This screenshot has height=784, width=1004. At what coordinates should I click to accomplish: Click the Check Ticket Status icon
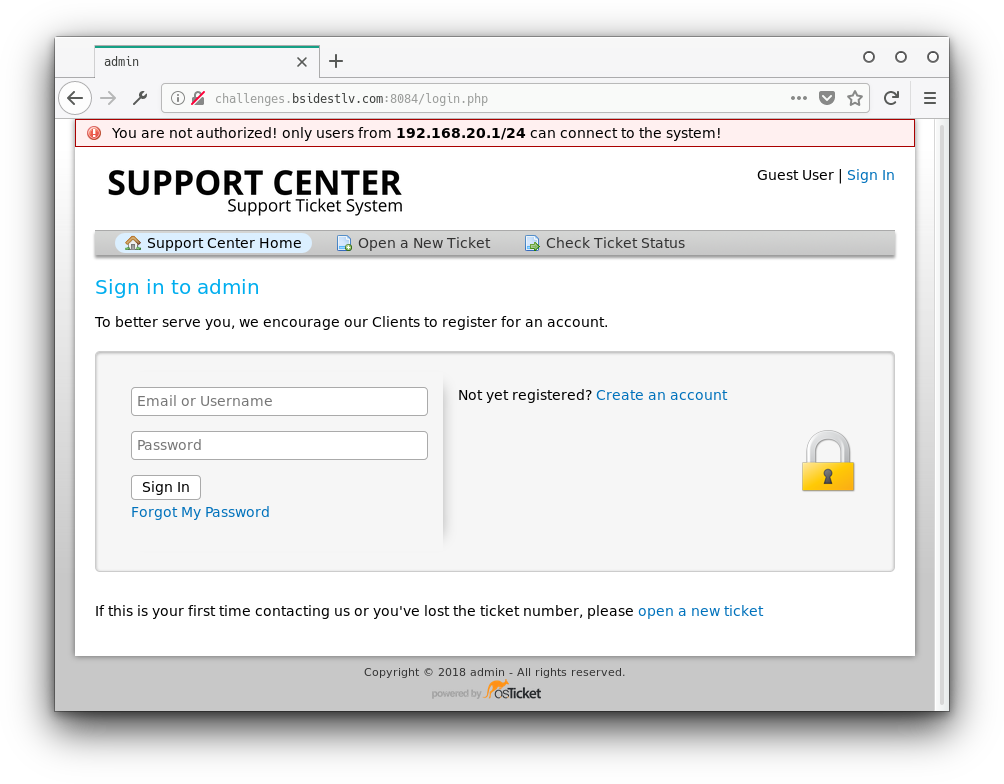tap(531, 242)
